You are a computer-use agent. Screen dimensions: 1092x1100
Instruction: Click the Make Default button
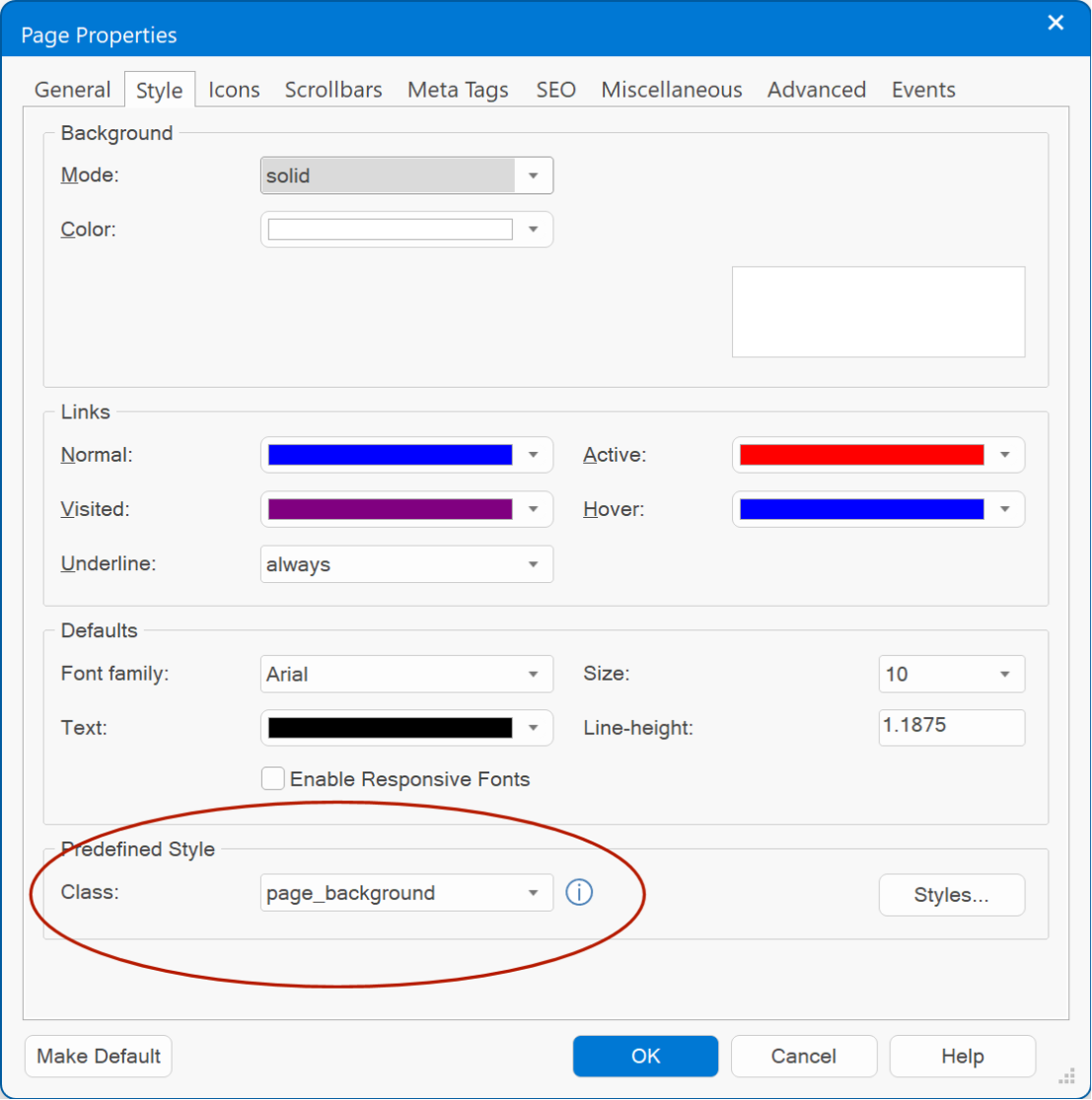[x=99, y=1056]
